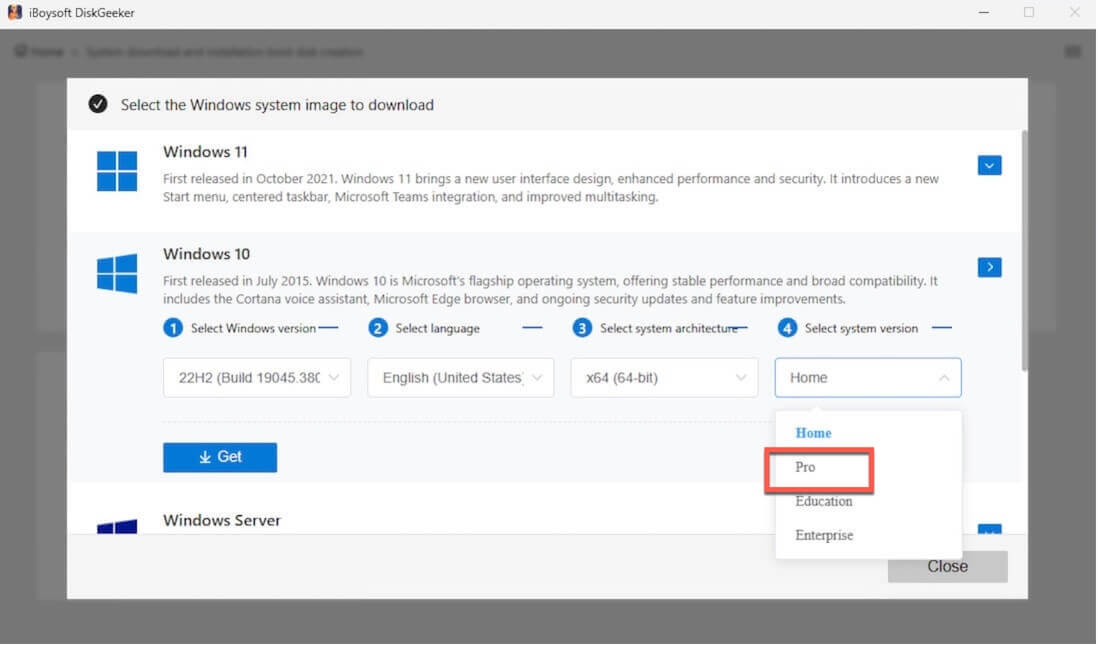Open the English (United States) language dropdown
The height and width of the screenshot is (645, 1098).
(x=461, y=377)
